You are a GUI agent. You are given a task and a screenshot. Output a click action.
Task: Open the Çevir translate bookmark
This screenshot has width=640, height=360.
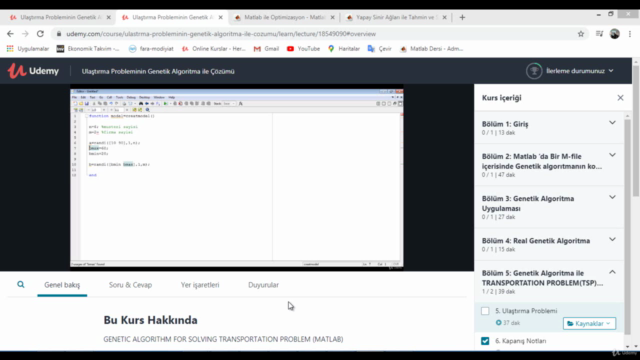380,49
